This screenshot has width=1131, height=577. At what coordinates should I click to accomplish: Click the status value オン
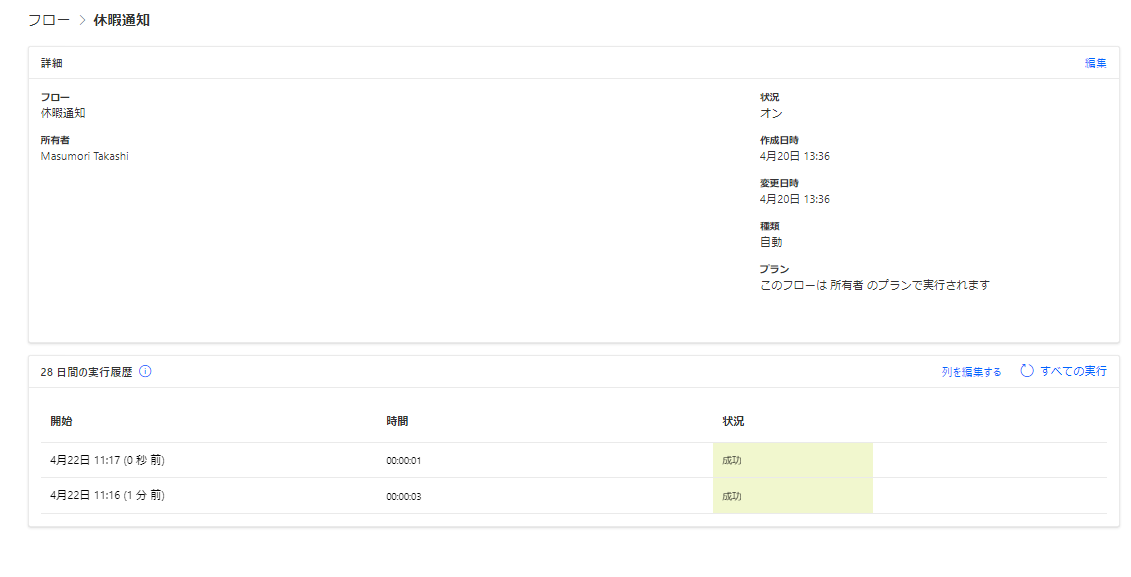[x=771, y=113]
